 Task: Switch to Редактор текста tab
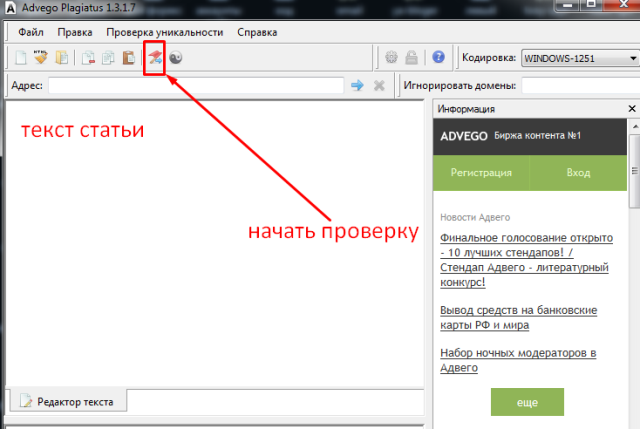[68, 402]
